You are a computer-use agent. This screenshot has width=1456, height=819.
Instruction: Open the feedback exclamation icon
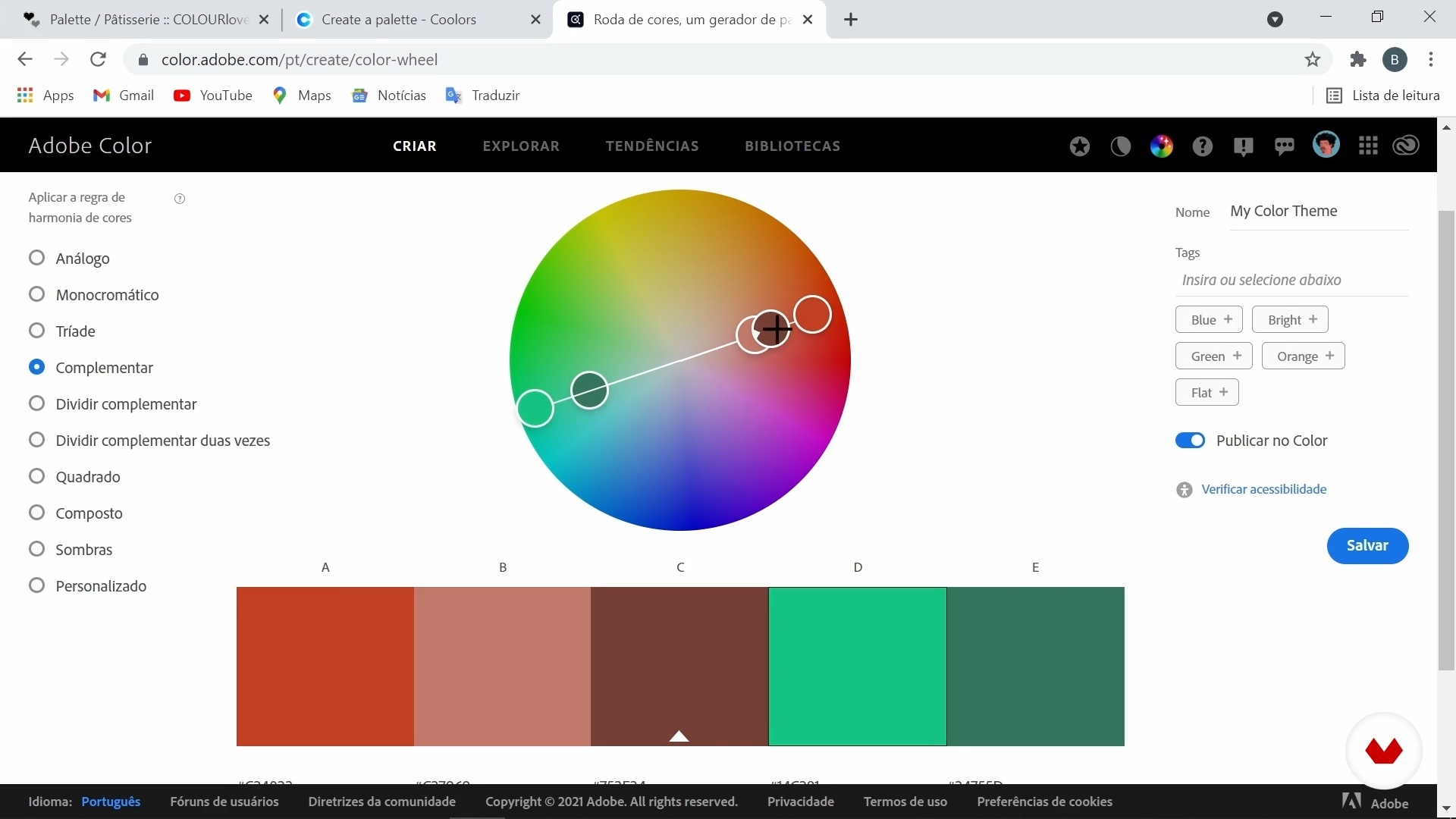tap(1243, 147)
